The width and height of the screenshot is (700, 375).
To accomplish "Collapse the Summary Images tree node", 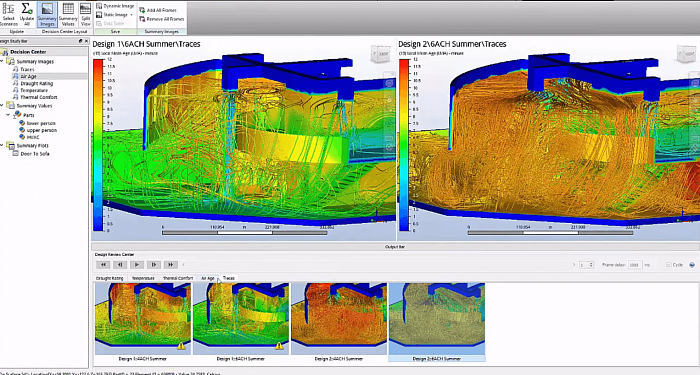I will [x=2, y=62].
